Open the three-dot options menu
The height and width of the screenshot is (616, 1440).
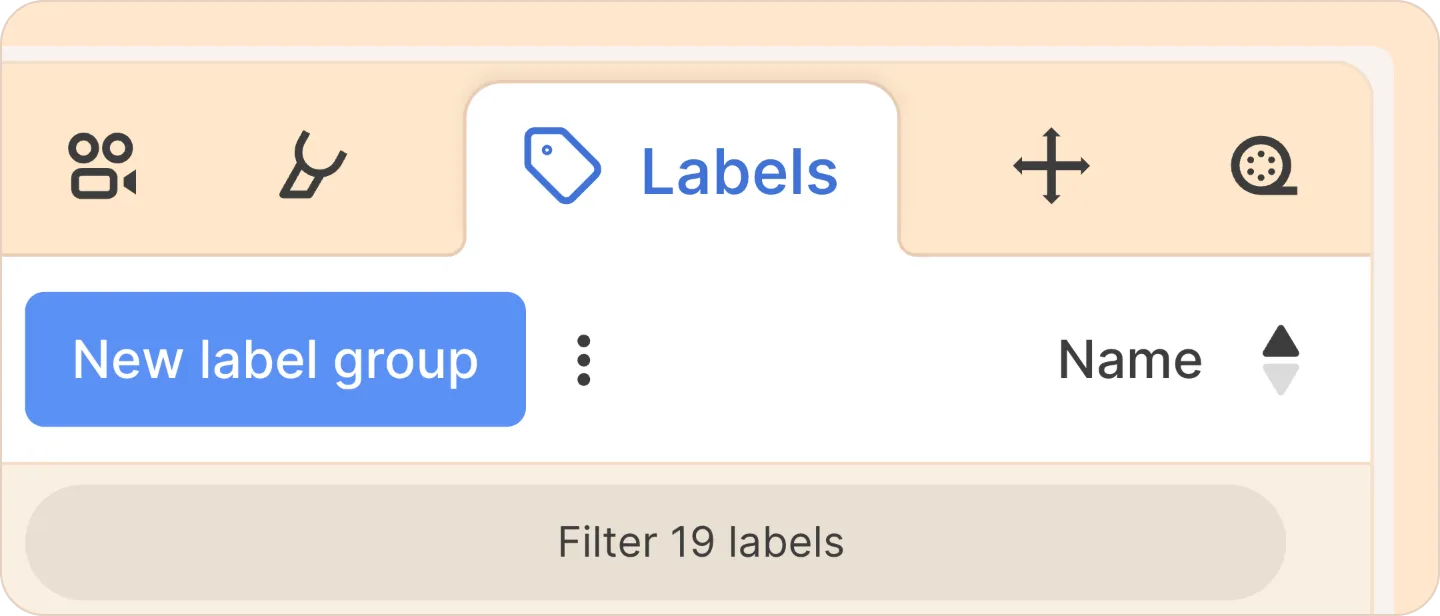pyautogui.click(x=583, y=360)
